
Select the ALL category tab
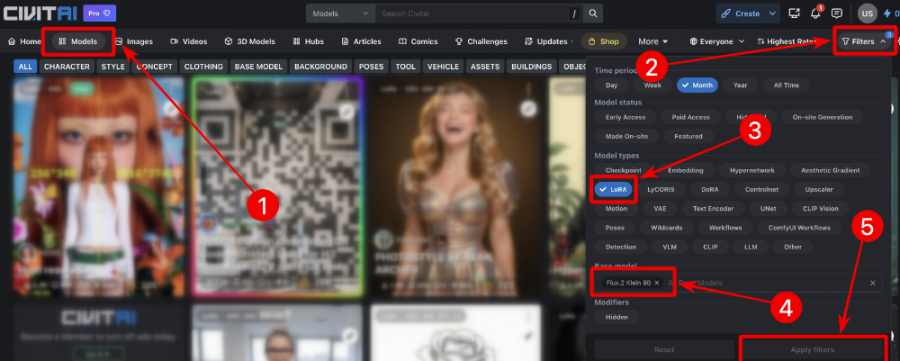25,67
